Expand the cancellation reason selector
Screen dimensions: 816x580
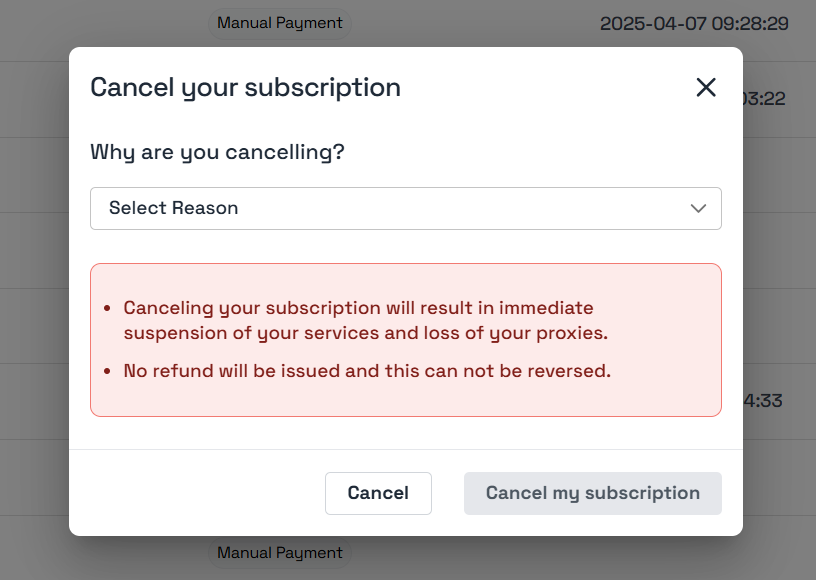(x=405, y=208)
